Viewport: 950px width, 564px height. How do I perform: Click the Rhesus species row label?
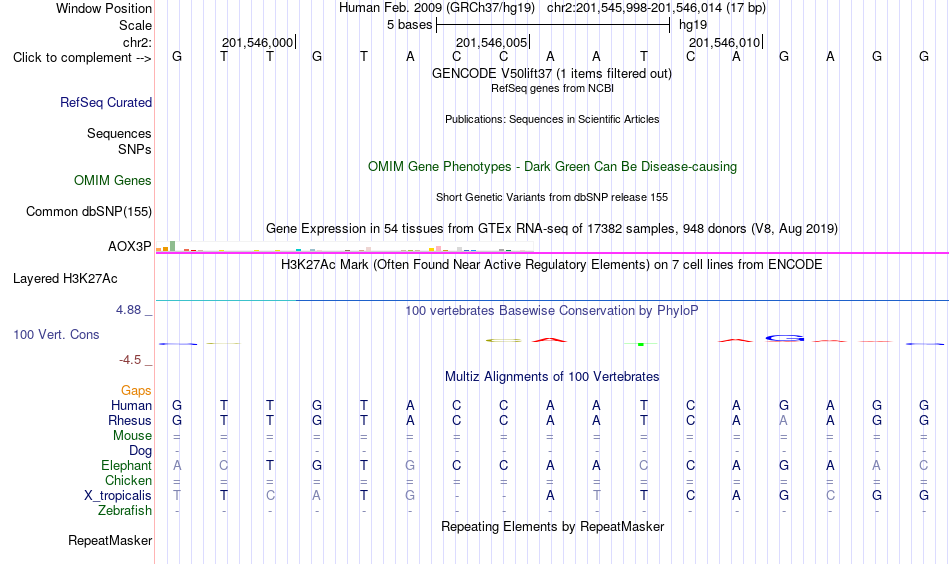[130, 420]
